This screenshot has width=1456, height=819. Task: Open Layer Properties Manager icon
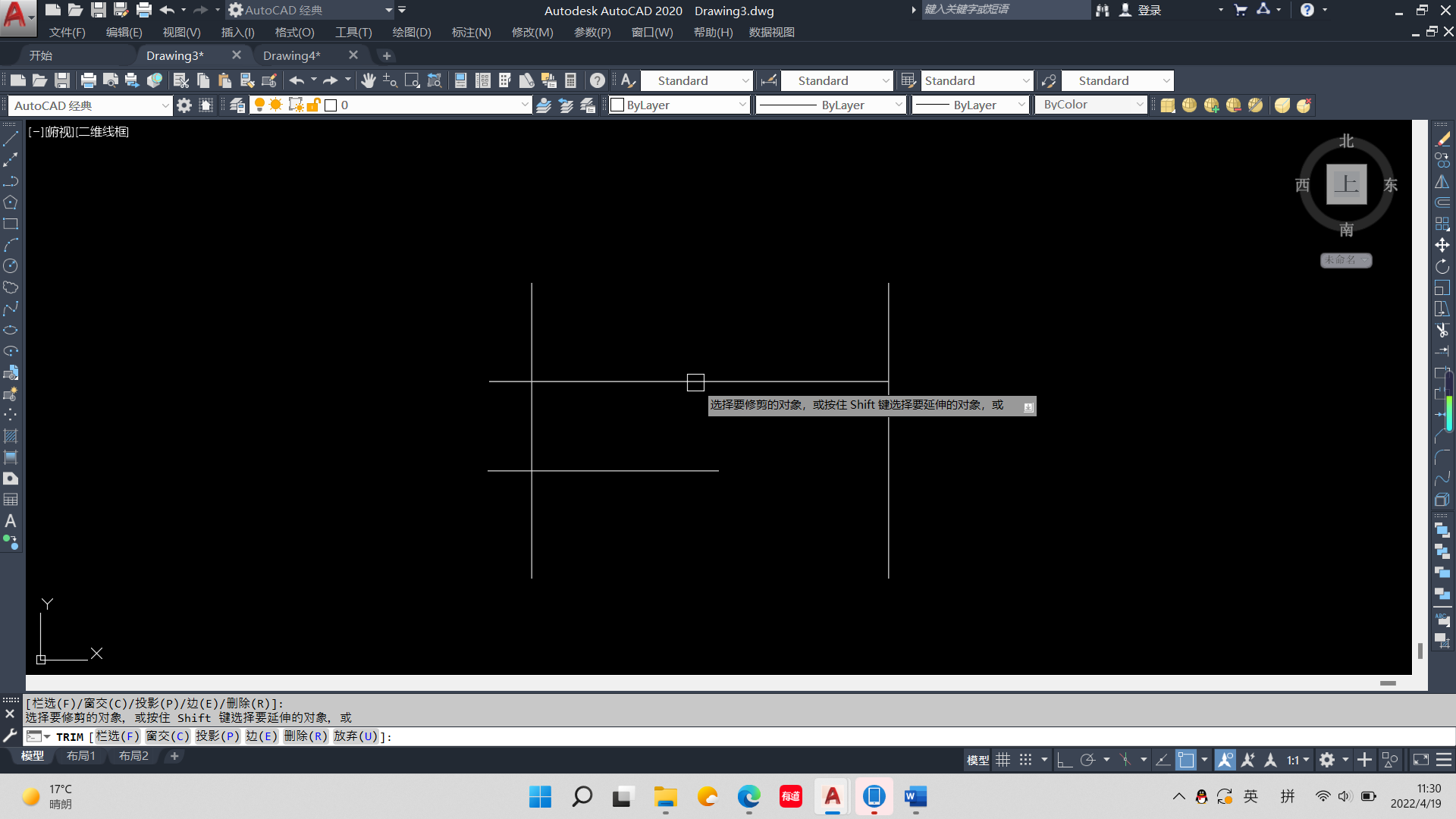coord(237,105)
